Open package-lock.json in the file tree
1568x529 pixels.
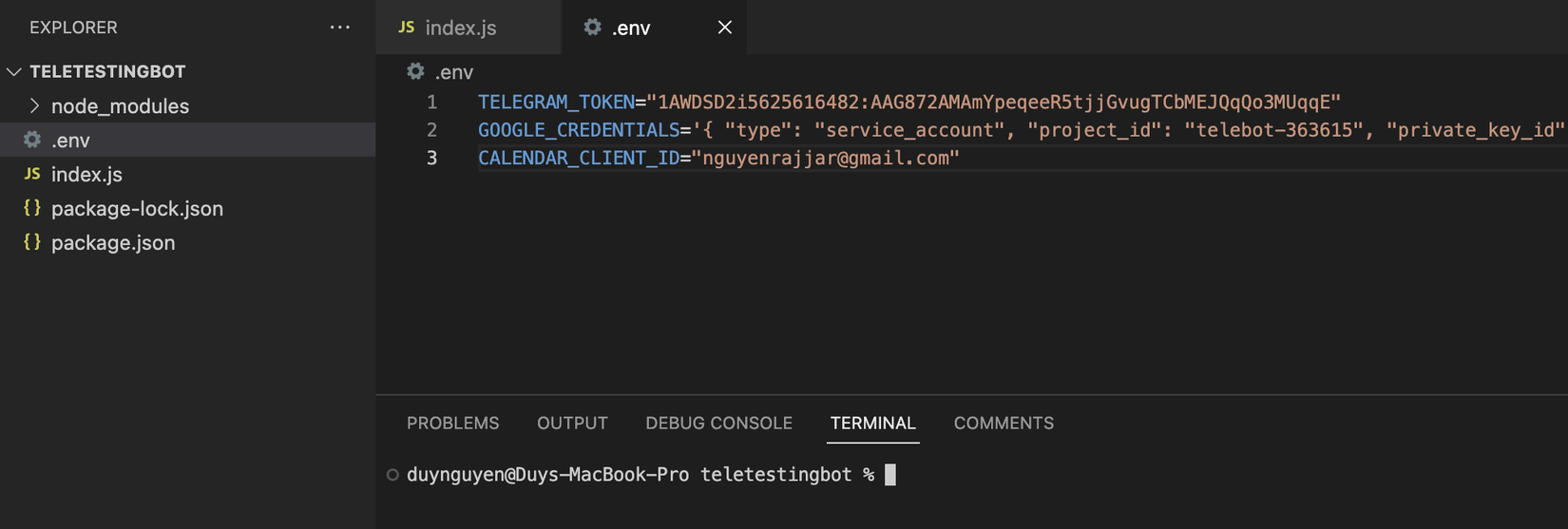pos(137,208)
